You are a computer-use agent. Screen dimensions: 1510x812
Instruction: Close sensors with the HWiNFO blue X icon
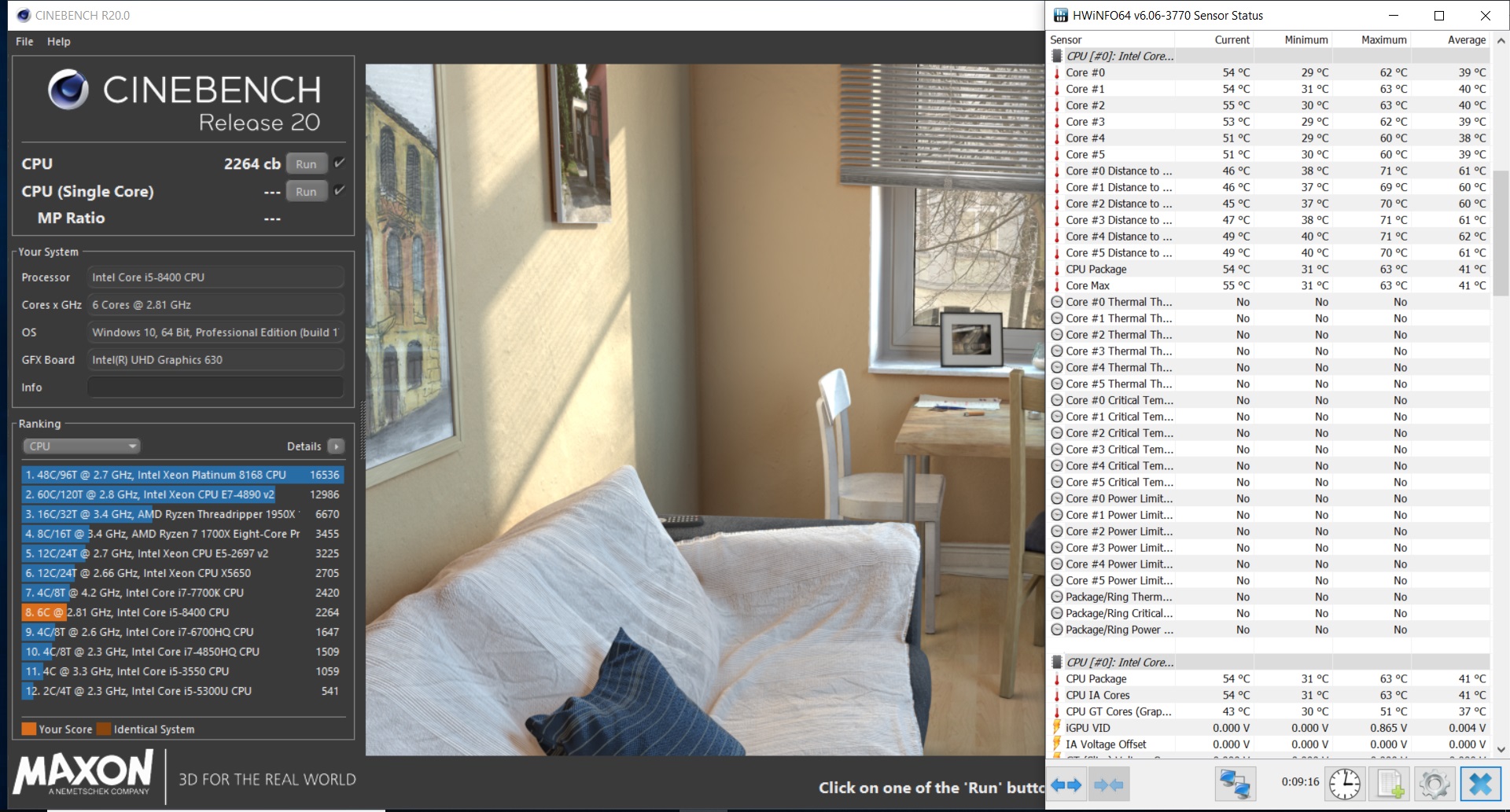coord(1480,784)
